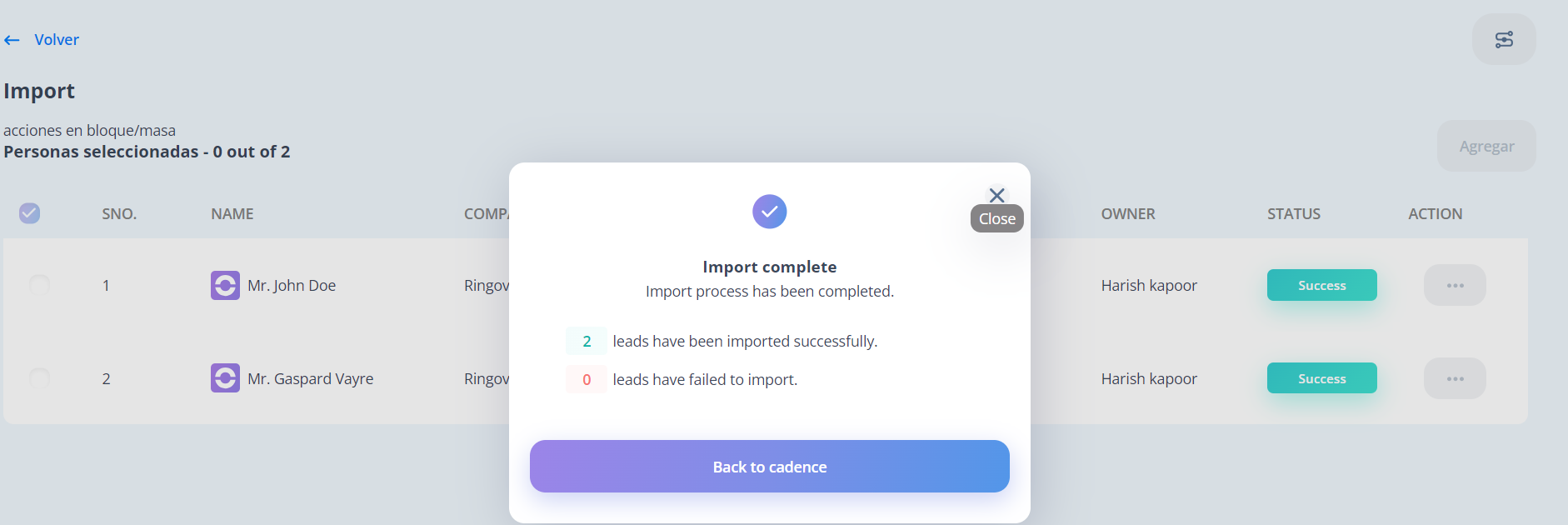Click the Success status badge for John Doe
The width and height of the screenshot is (1568, 525).
pos(1321,285)
